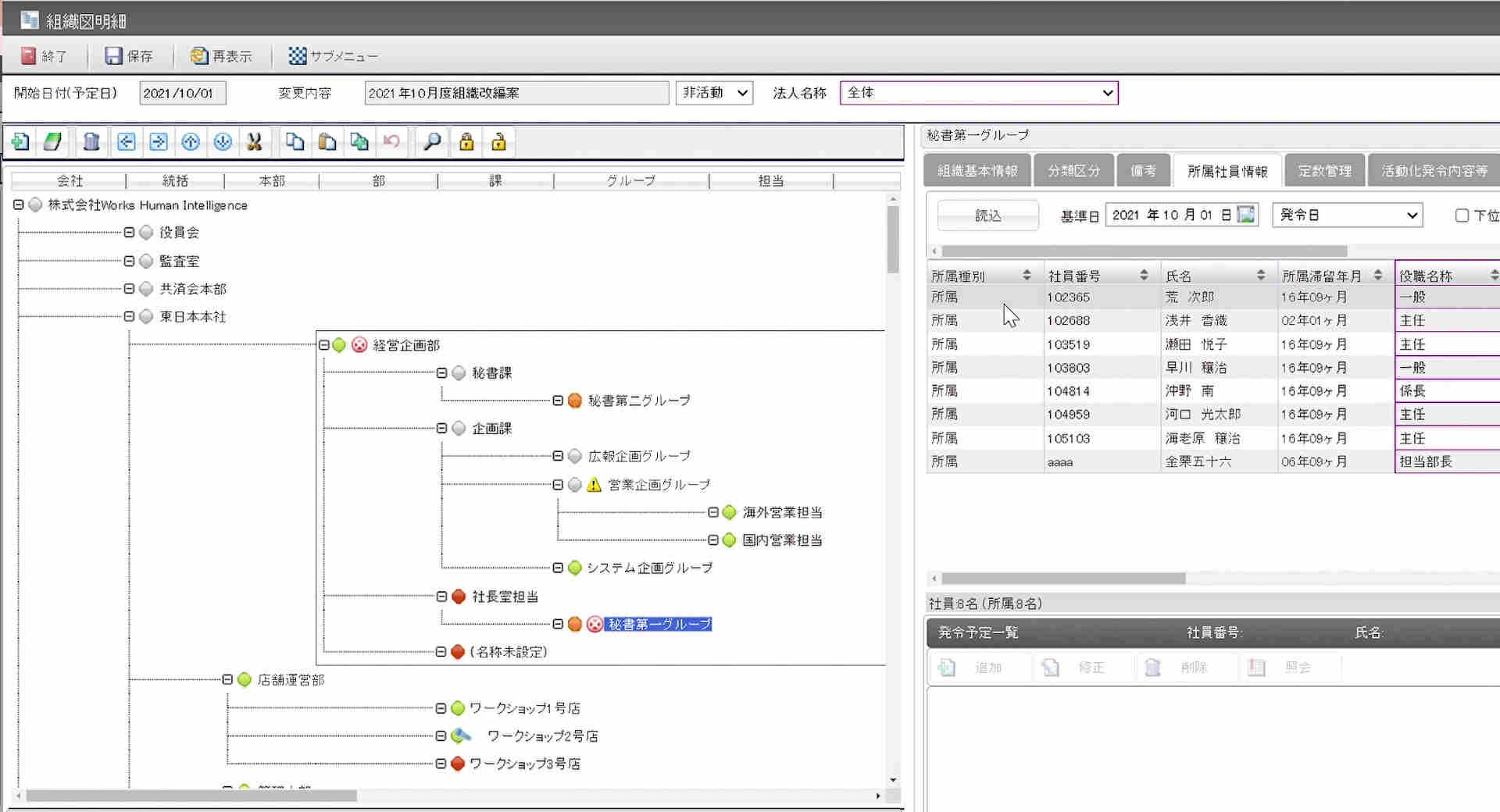
Task: Open the 非活動 status dropdown
Action: (714, 93)
